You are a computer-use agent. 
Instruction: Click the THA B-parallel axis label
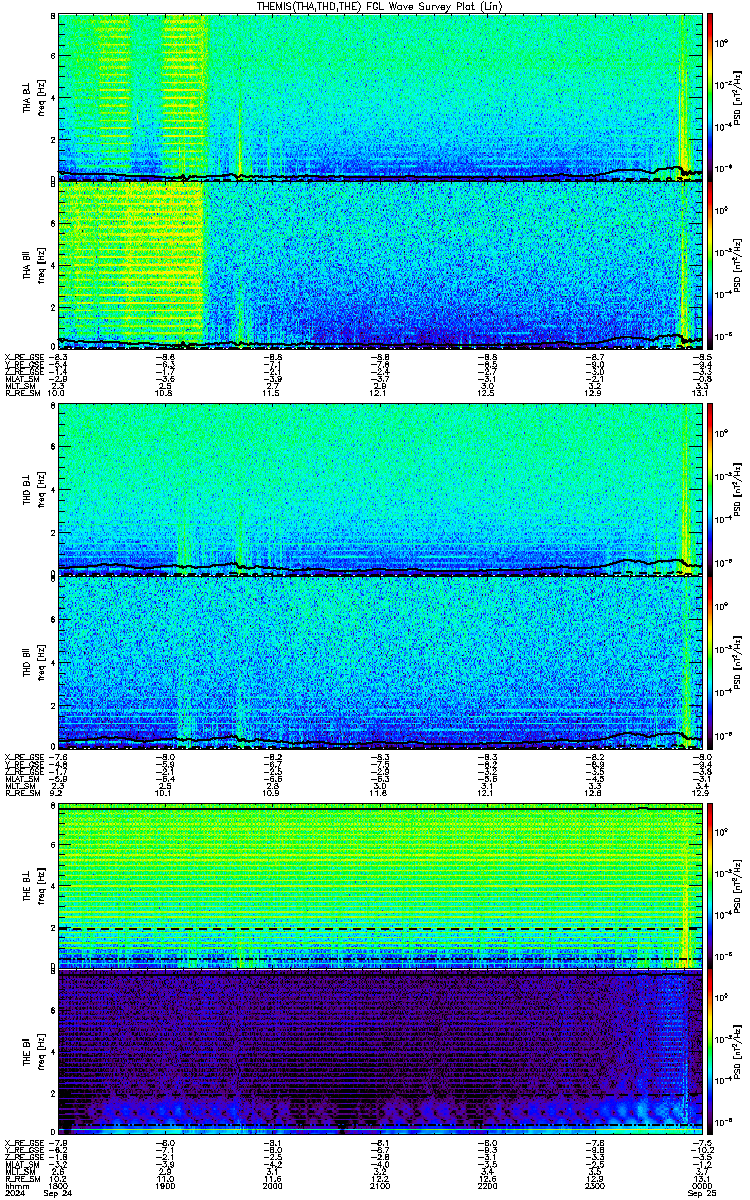pyautogui.click(x=29, y=265)
